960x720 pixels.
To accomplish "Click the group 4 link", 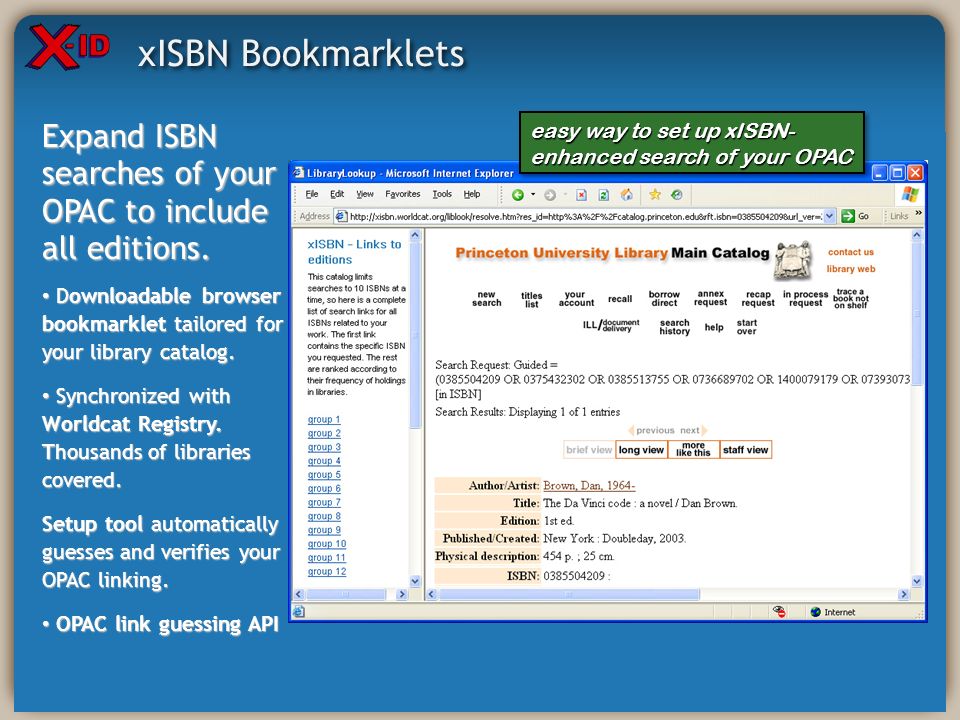I will [324, 460].
